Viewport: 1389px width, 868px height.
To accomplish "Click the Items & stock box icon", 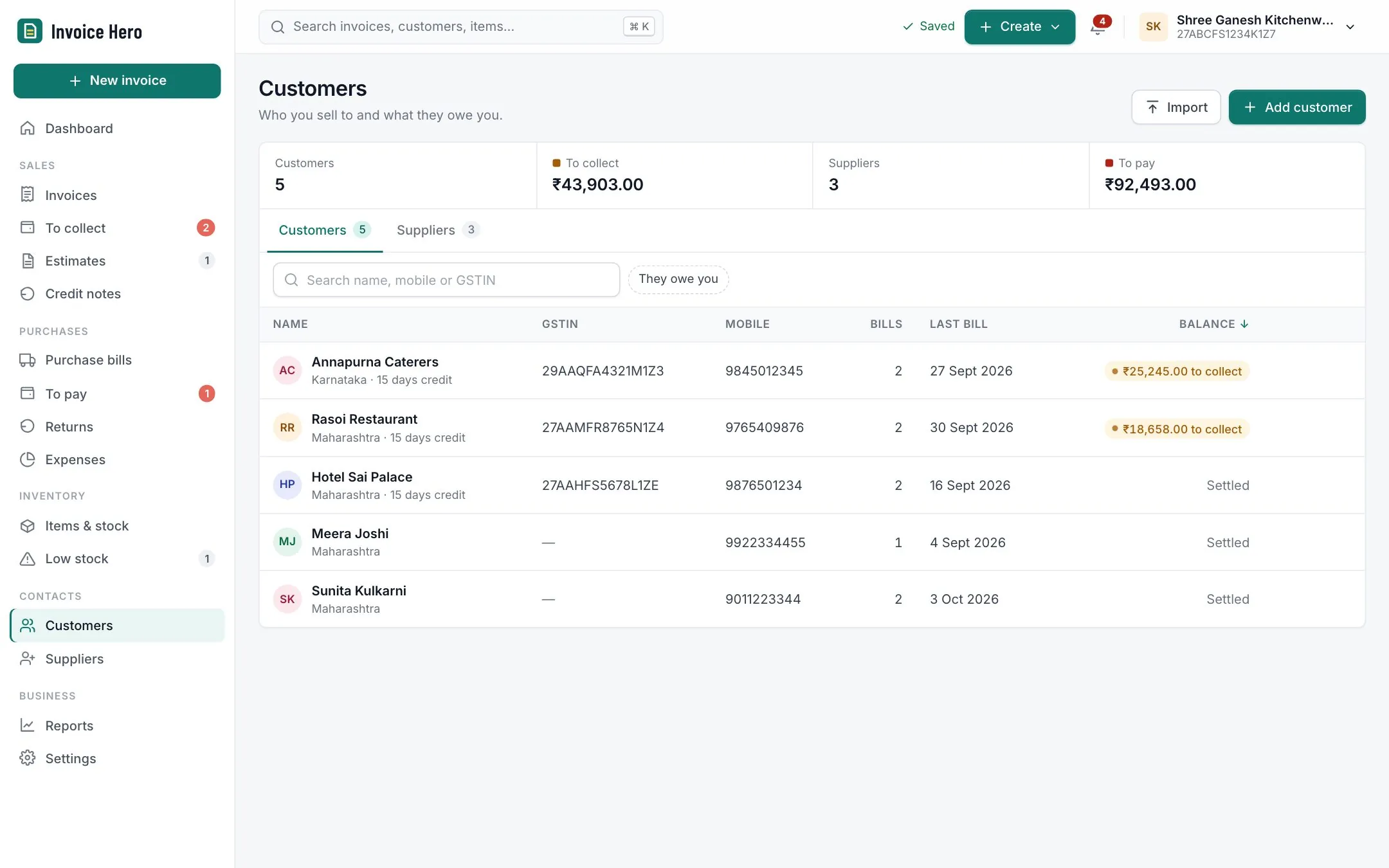I will pos(28,526).
